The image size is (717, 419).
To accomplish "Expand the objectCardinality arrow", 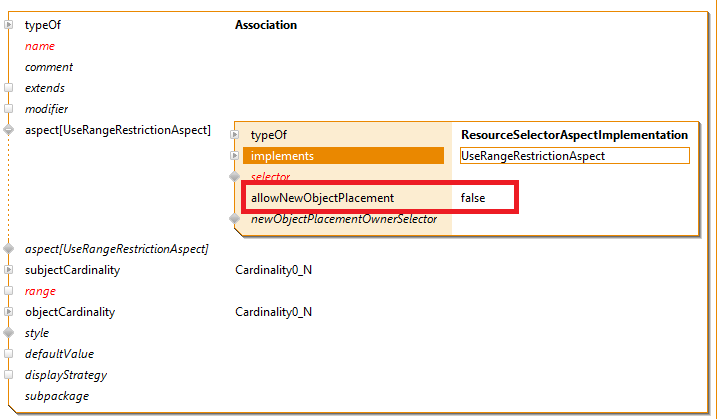I will click(9, 312).
